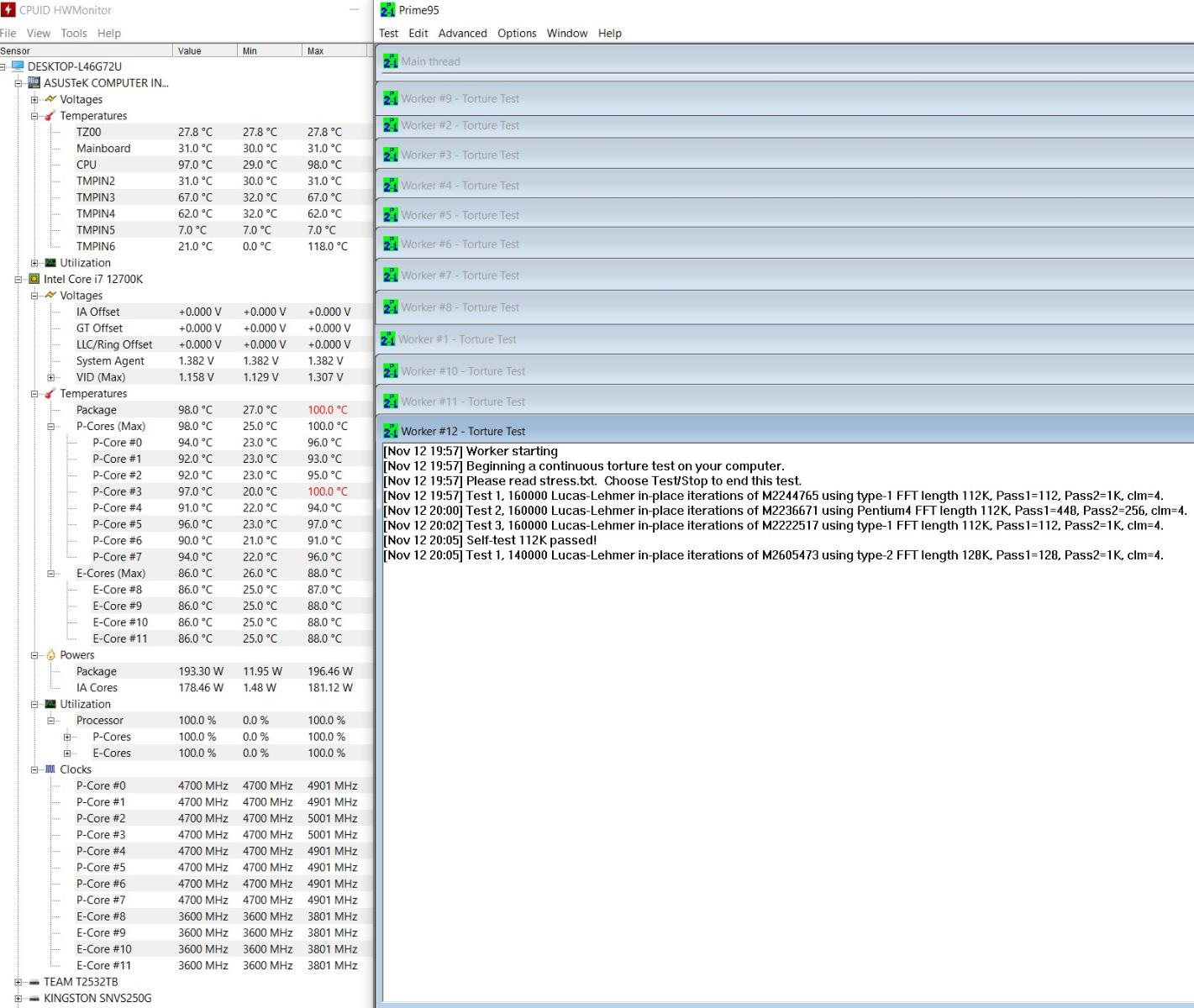The height and width of the screenshot is (1008, 1194).
Task: Open the Prime95 Window menu
Action: [567, 34]
